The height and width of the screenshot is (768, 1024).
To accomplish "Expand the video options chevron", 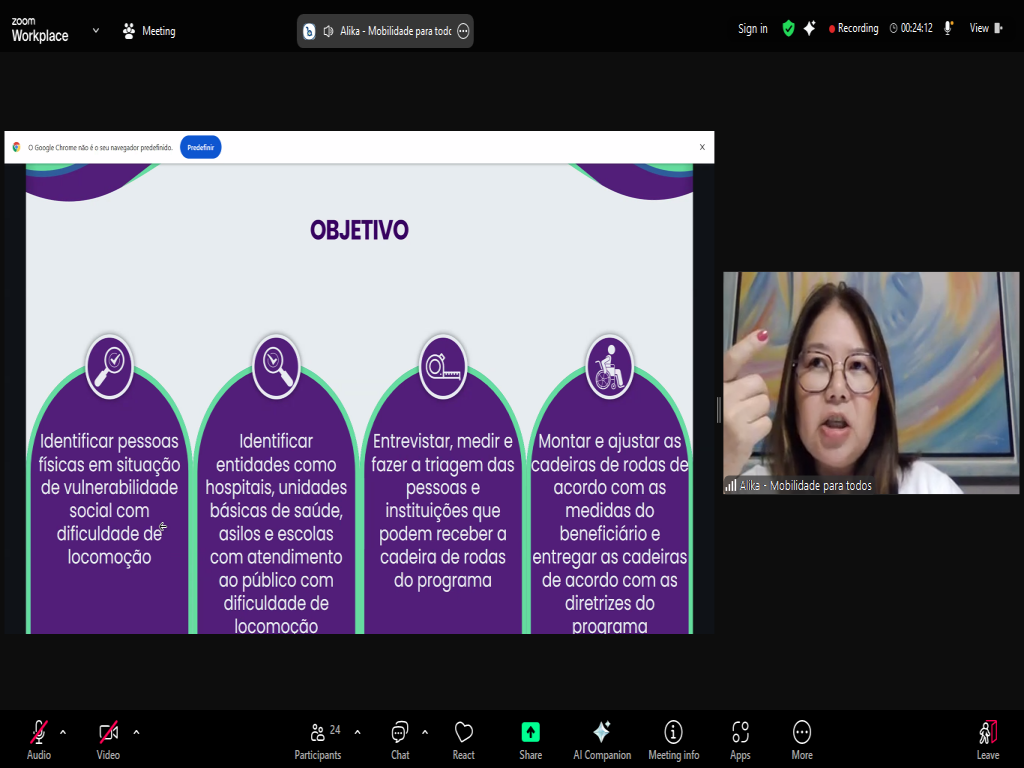I will click(x=136, y=731).
